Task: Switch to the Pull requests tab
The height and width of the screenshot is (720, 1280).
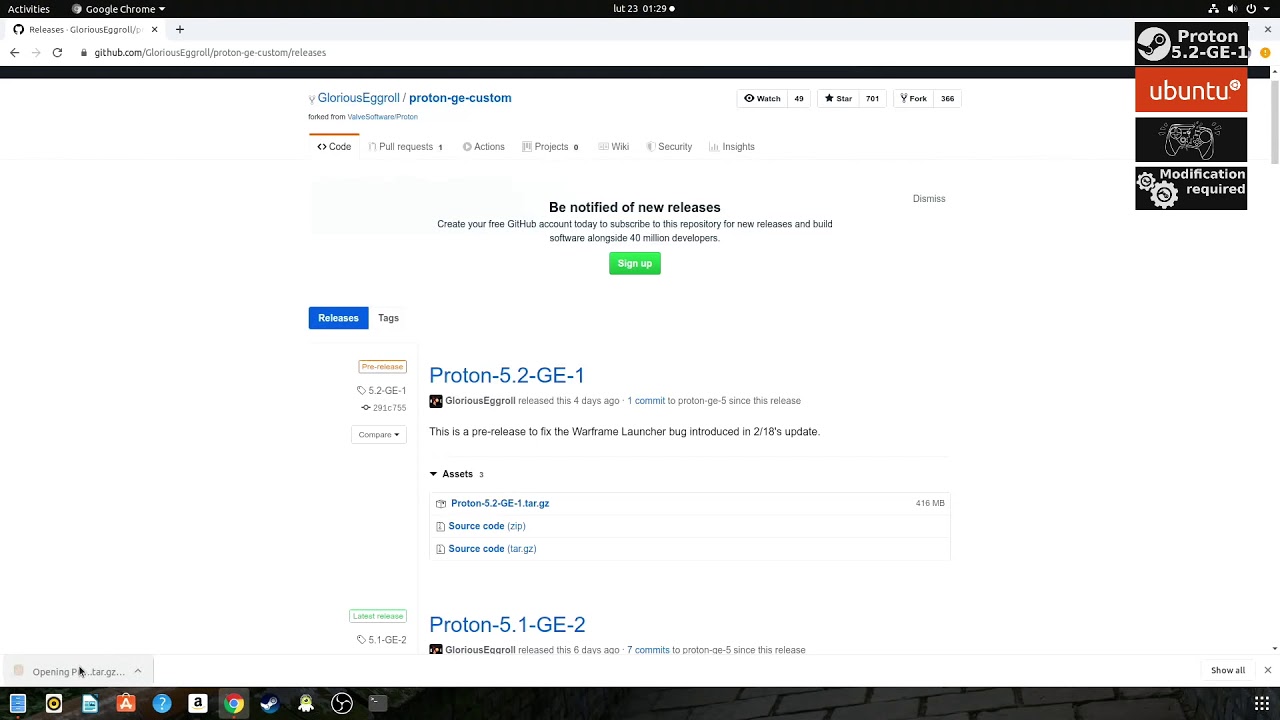Action: [405, 146]
